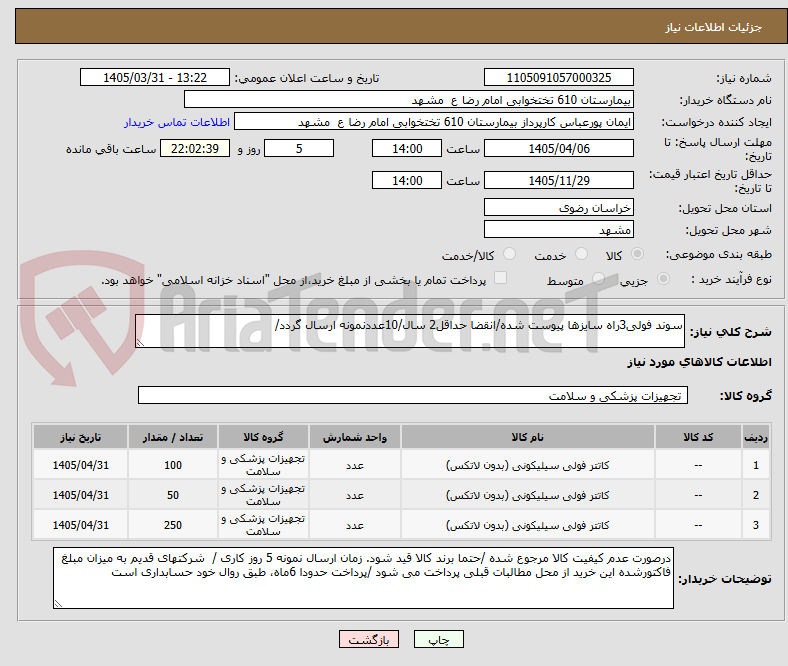This screenshot has width=788, height=666.
Task: Click the need date in row 2
Action: [80, 495]
